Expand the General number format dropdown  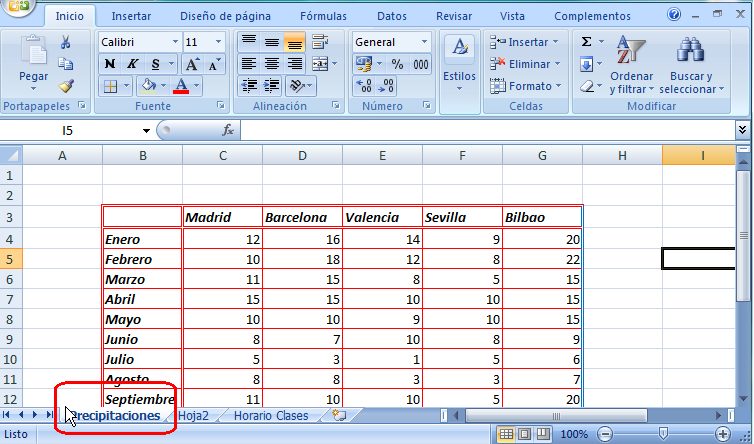(425, 42)
